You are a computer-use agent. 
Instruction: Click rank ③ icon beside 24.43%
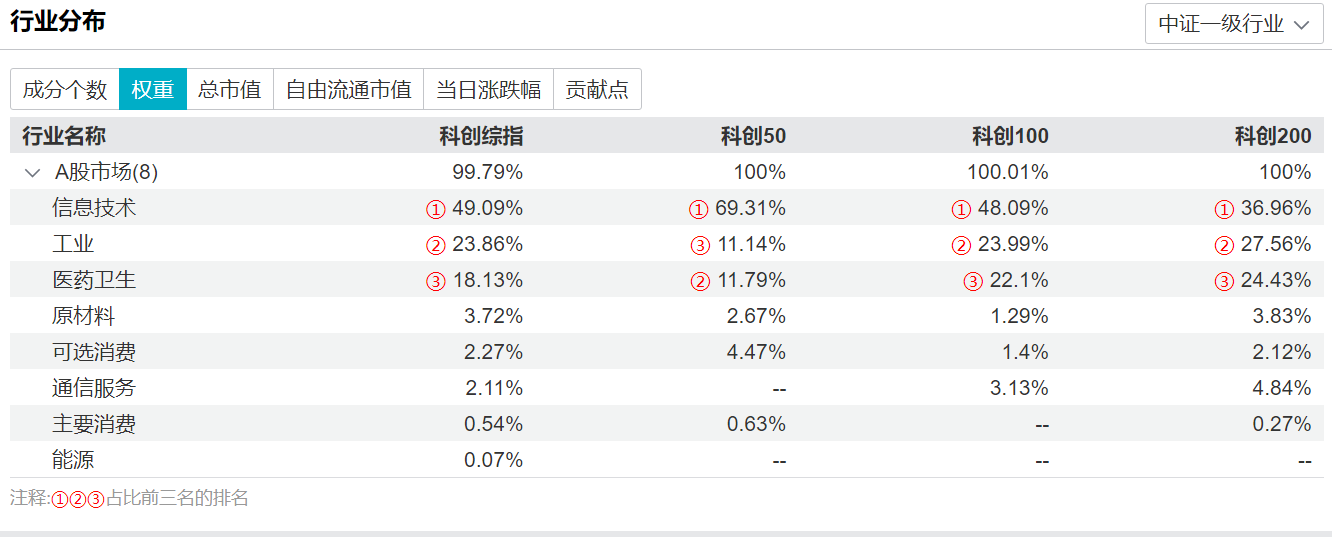pyautogui.click(x=1224, y=281)
